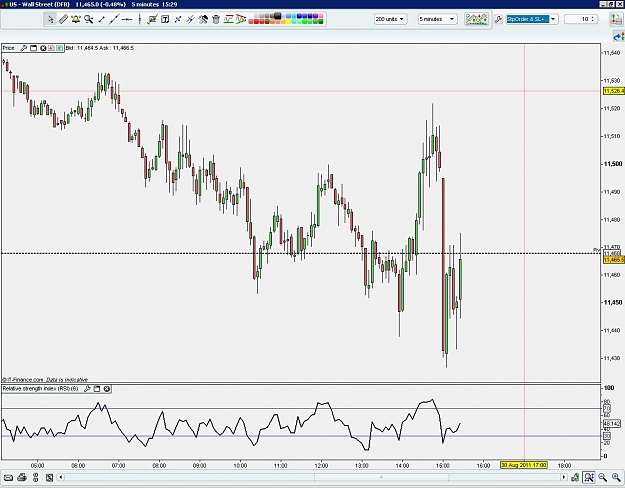Open RSI indicator wrench settings
The width and height of the screenshot is (625, 488).
(x=87, y=389)
